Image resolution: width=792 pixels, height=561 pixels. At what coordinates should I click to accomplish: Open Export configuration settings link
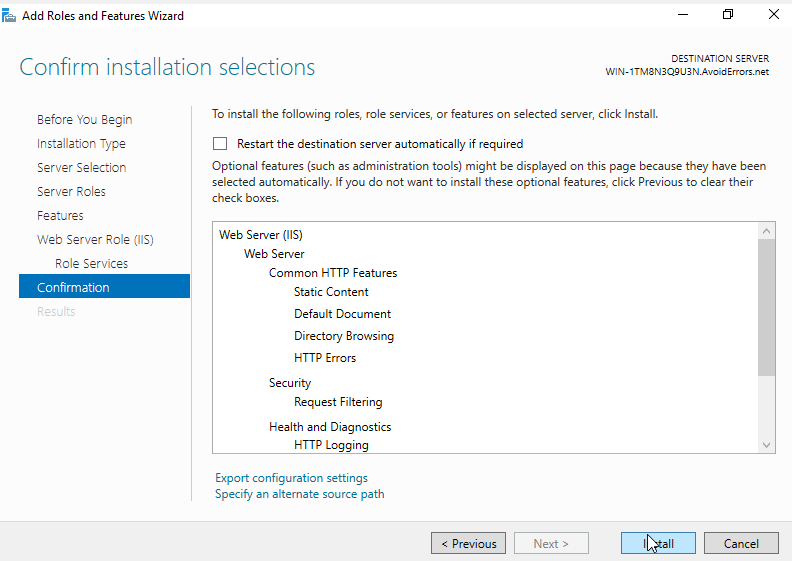pos(291,478)
